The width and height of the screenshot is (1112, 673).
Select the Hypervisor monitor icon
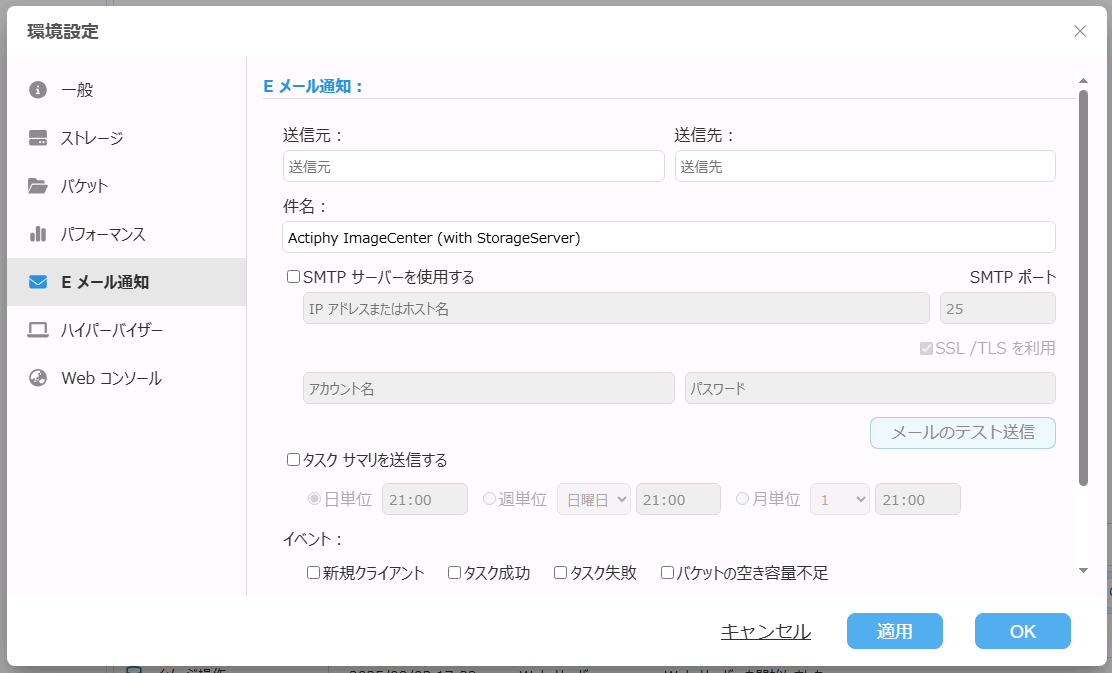coord(38,330)
